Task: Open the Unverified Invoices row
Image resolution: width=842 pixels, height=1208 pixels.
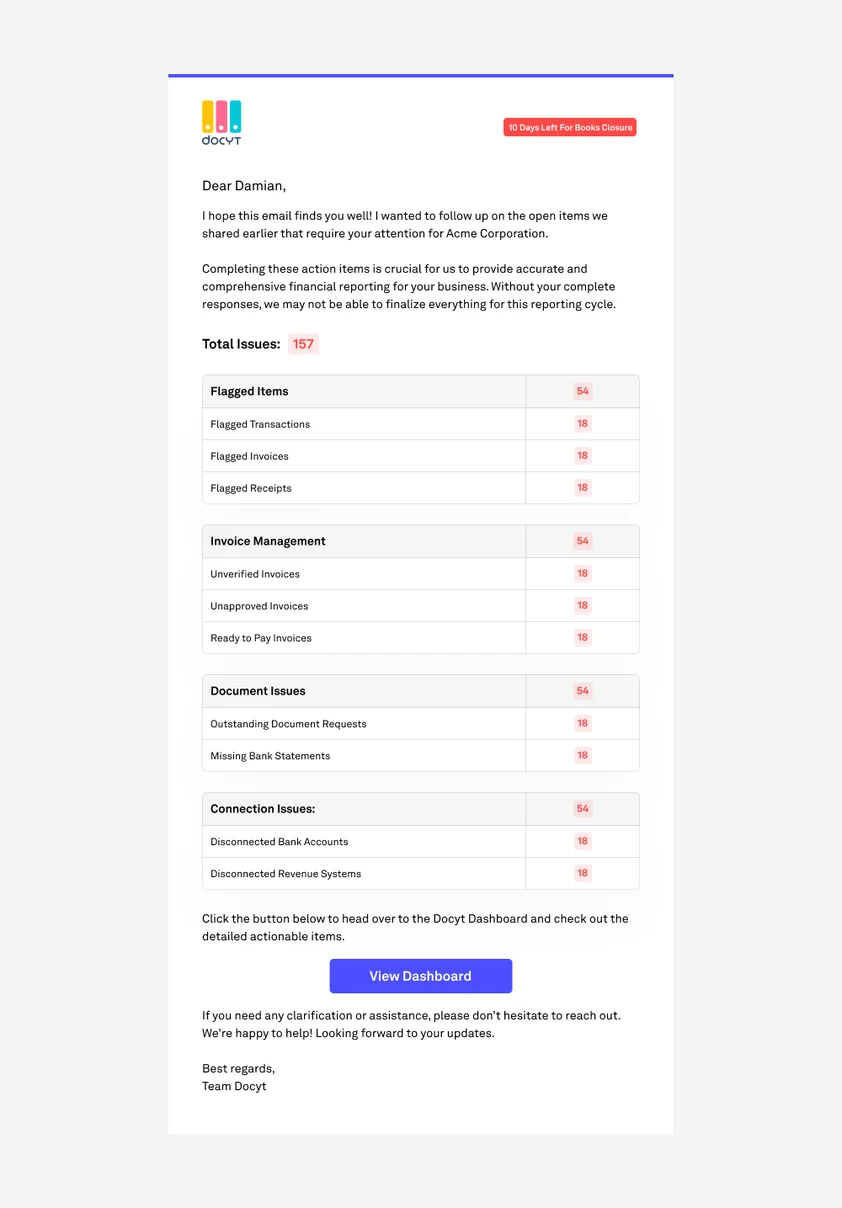Action: click(255, 574)
